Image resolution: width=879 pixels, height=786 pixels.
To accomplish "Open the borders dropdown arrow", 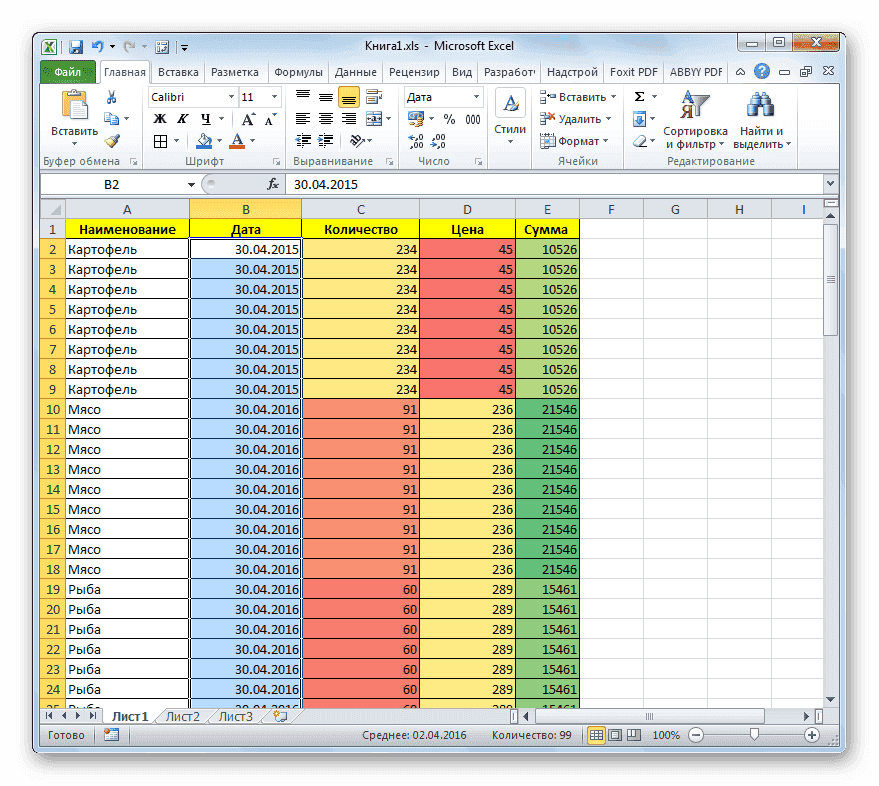I will [x=176, y=141].
